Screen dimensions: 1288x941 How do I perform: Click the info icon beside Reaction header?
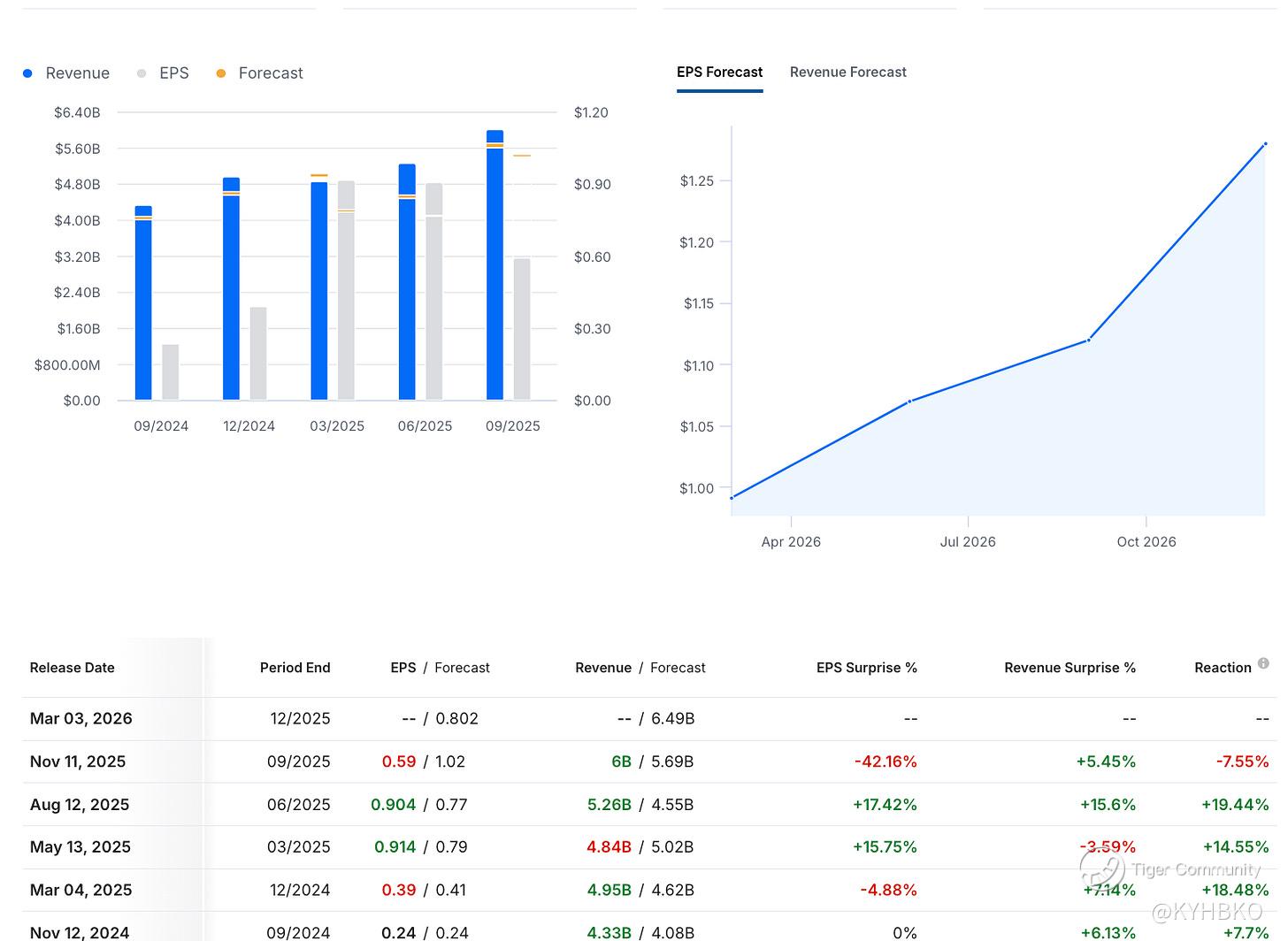click(1263, 663)
